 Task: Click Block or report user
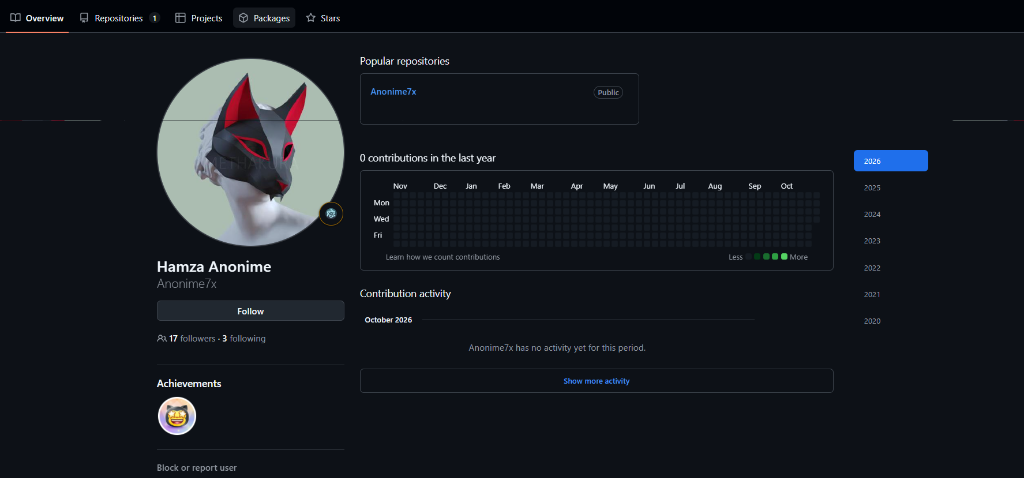[x=197, y=468]
